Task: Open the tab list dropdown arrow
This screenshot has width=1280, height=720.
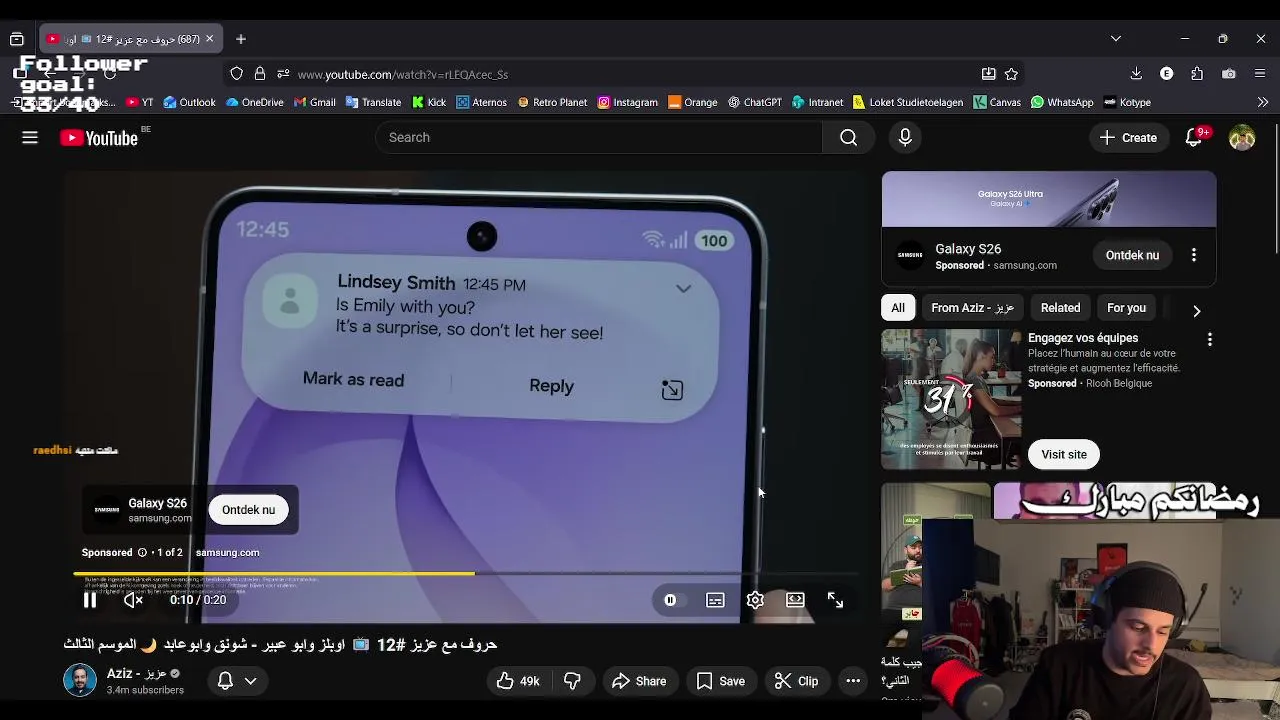Action: click(x=1116, y=39)
